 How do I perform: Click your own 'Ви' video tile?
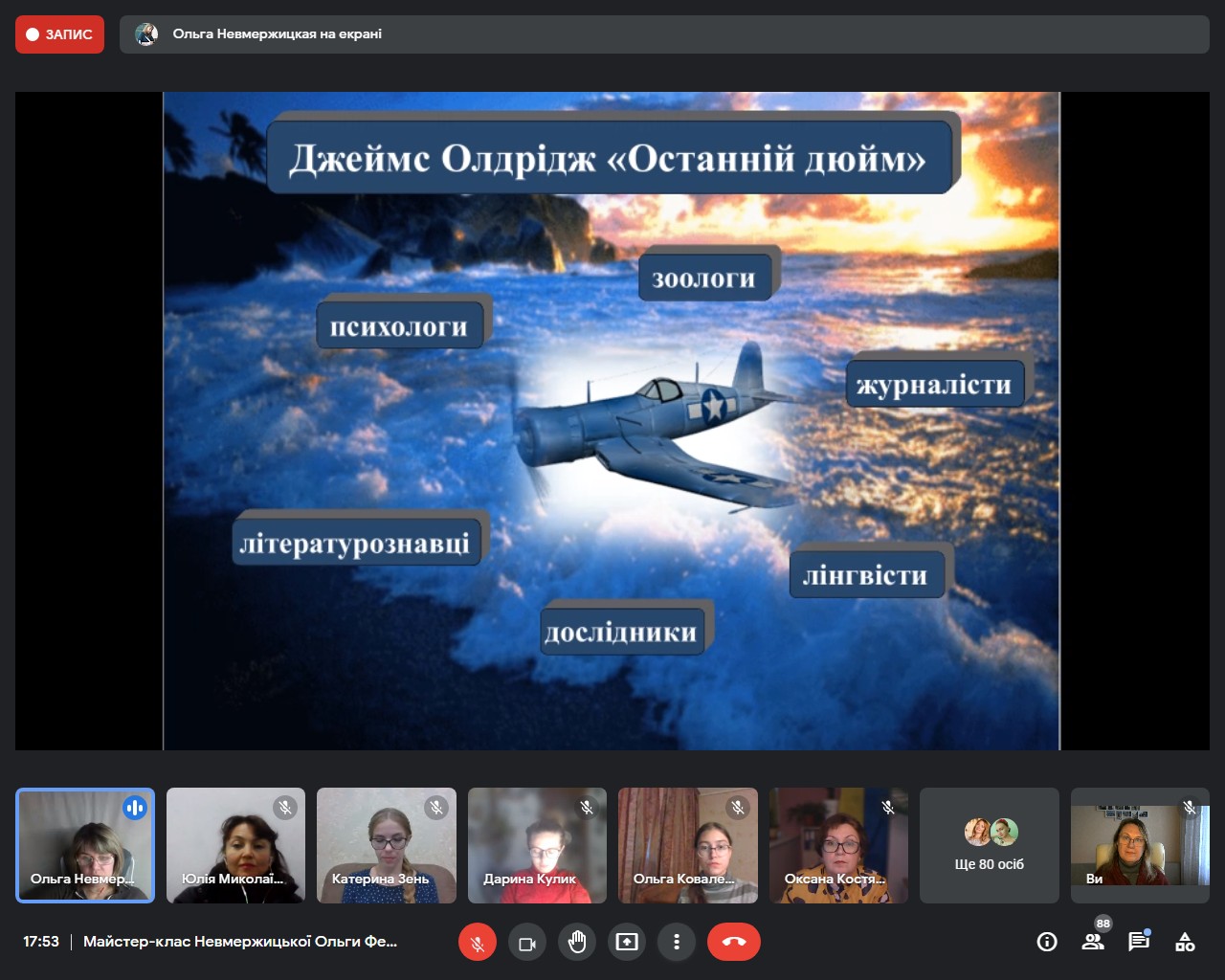pyautogui.click(x=1140, y=846)
